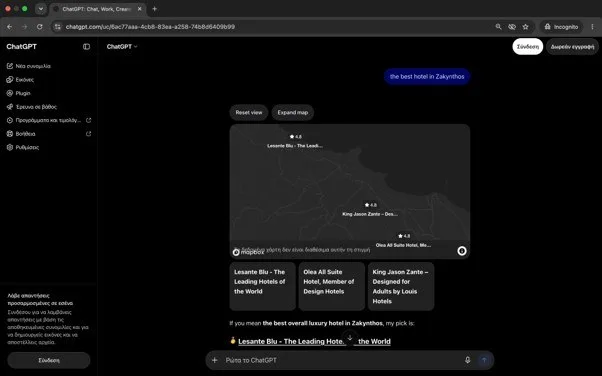Screen dimensions: 602x376
Task: Close the ChatGPT browser tab
Action: click(x=140, y=9)
